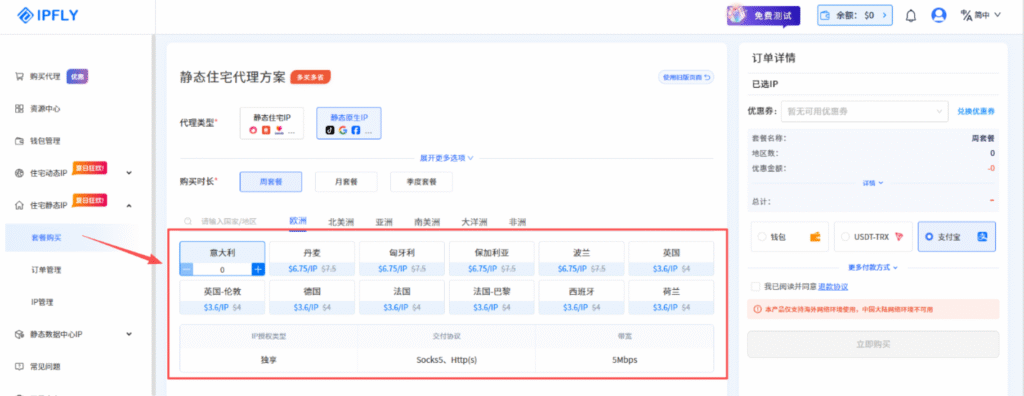
Task: Choose 静态原生IP proxy type
Action: (x=349, y=124)
